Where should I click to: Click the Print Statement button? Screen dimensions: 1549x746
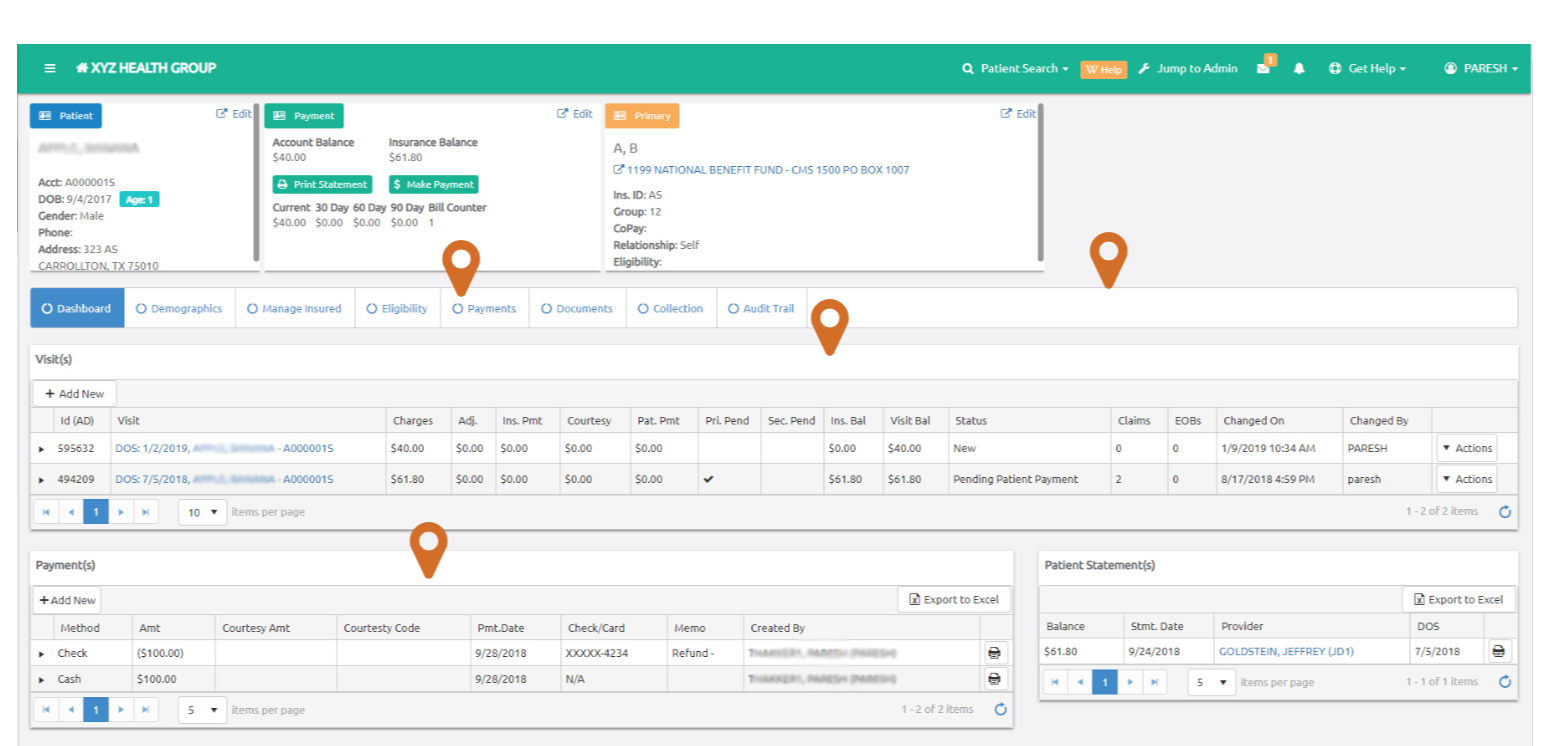[322, 184]
